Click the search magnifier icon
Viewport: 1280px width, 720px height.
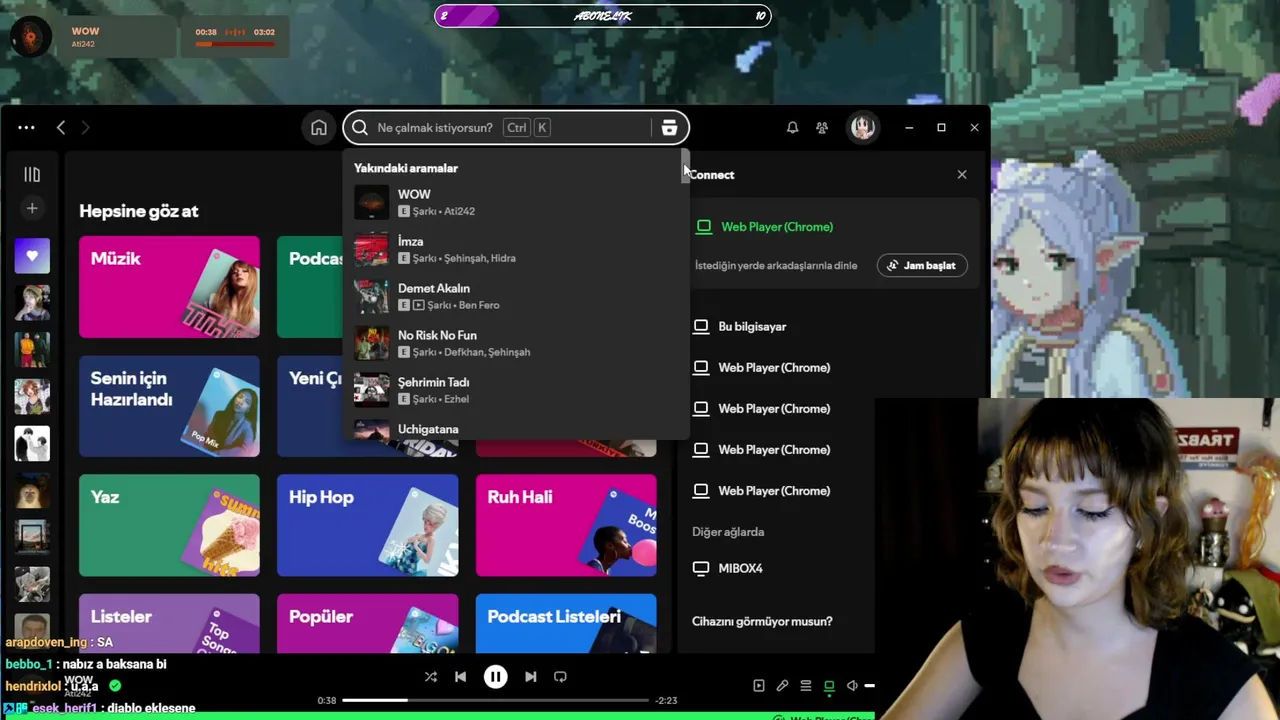pos(360,127)
